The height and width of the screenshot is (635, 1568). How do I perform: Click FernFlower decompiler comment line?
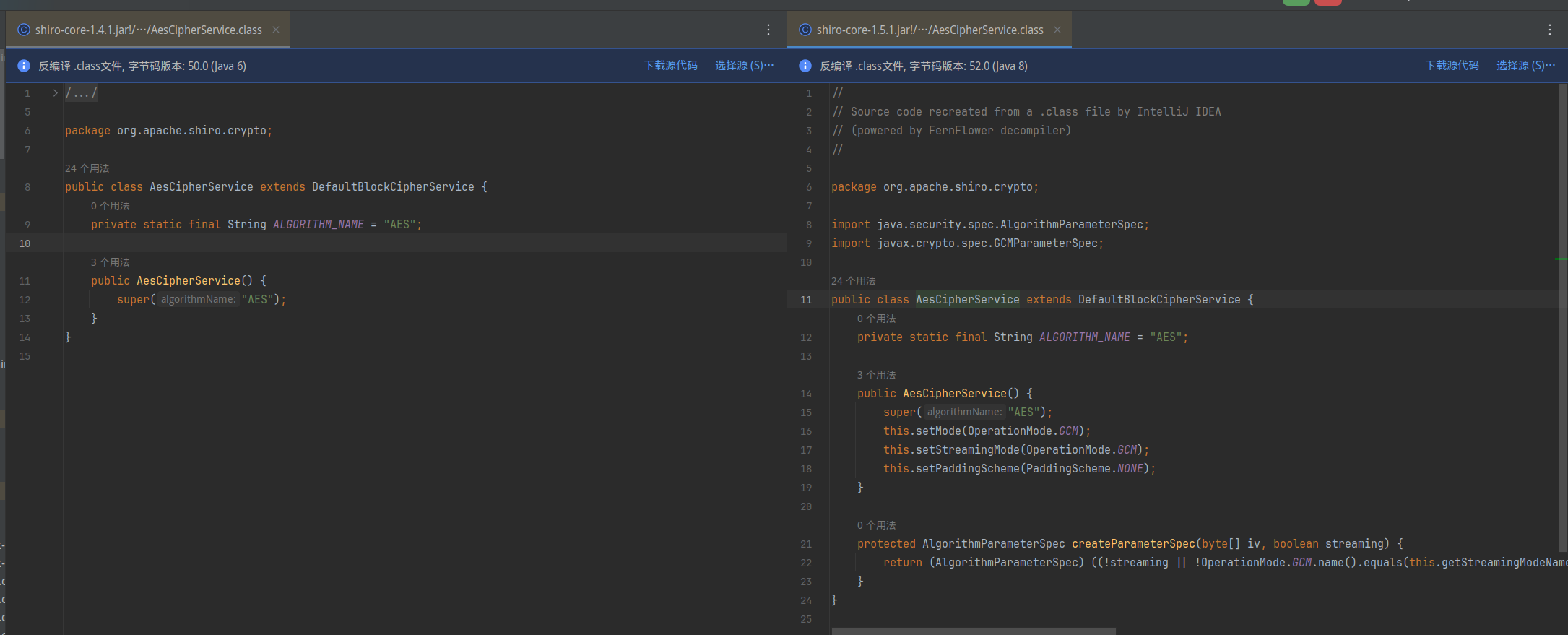[x=952, y=131]
